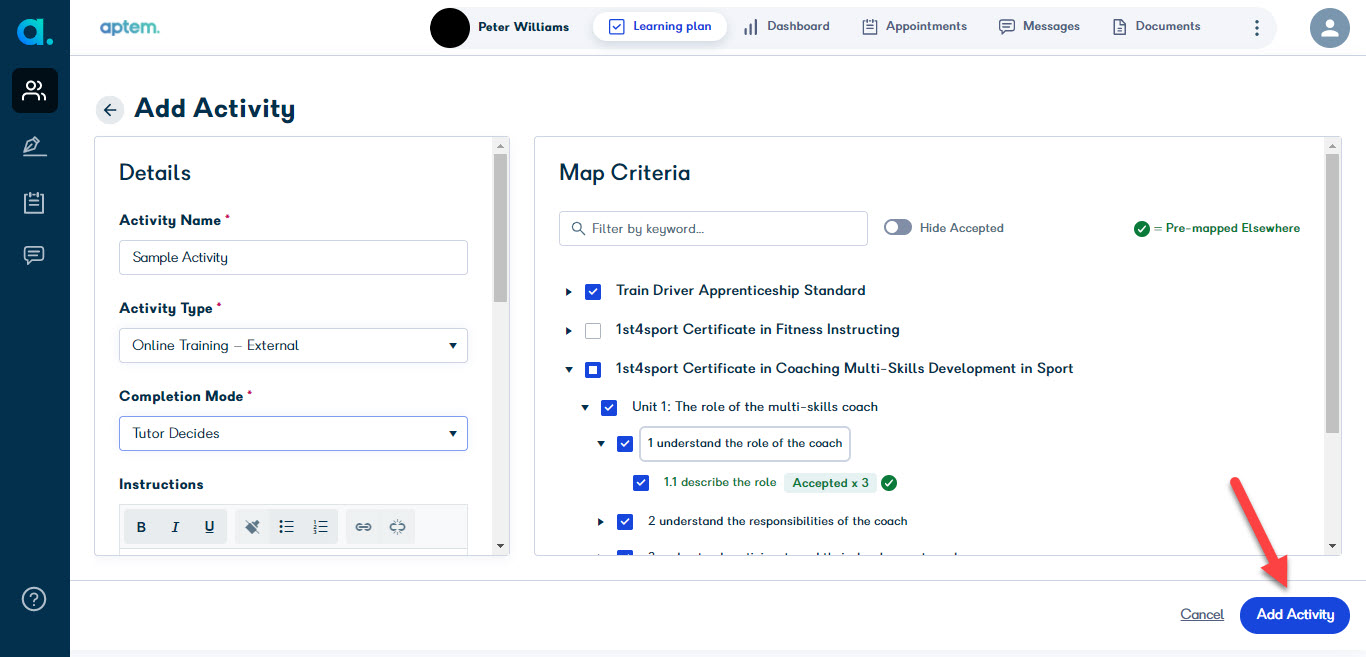Image resolution: width=1366 pixels, height=657 pixels.
Task: Insert a bulleted list in Instructions
Action: pos(287,527)
